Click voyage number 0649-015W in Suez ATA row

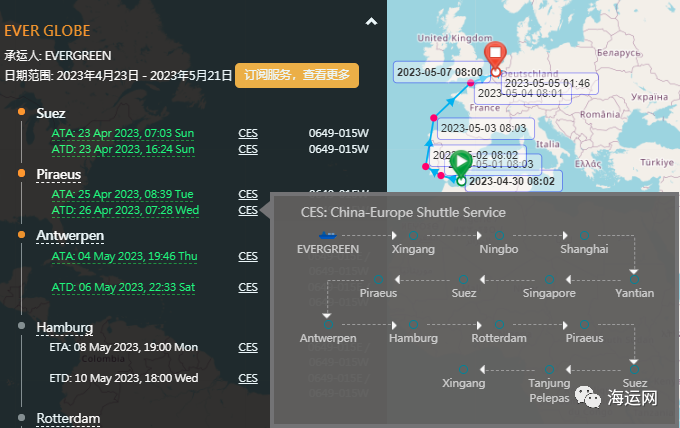(339, 133)
